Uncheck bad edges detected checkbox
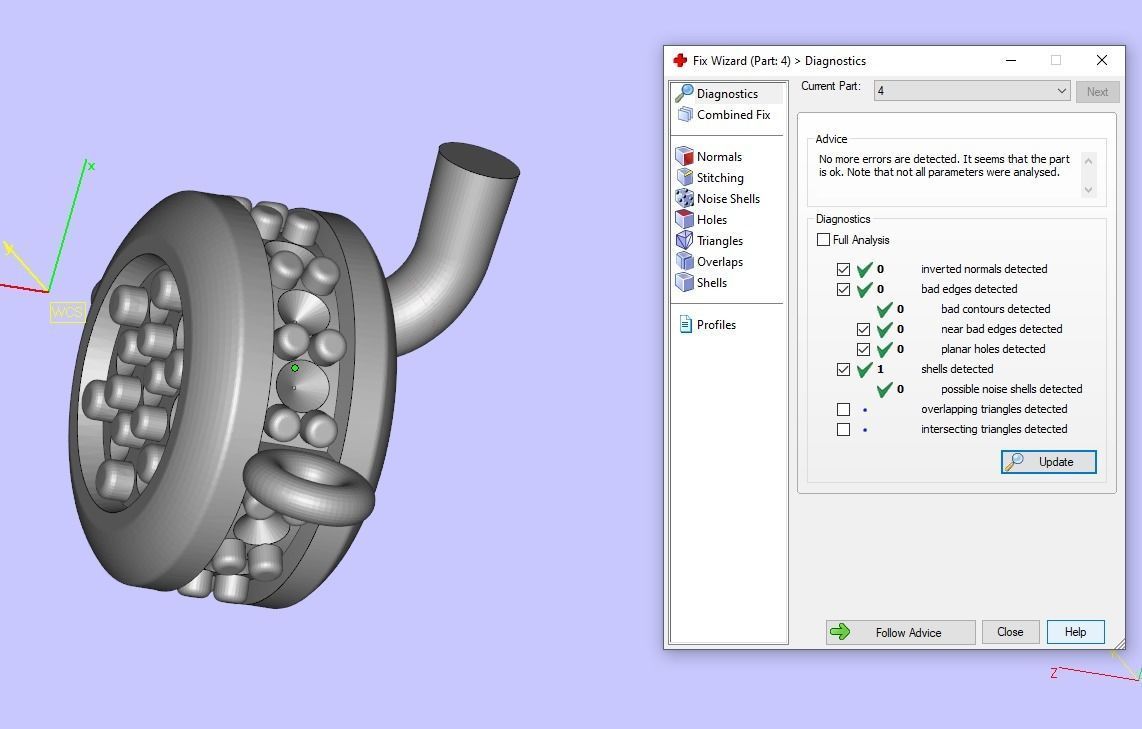The image size is (1142, 729). [x=843, y=289]
